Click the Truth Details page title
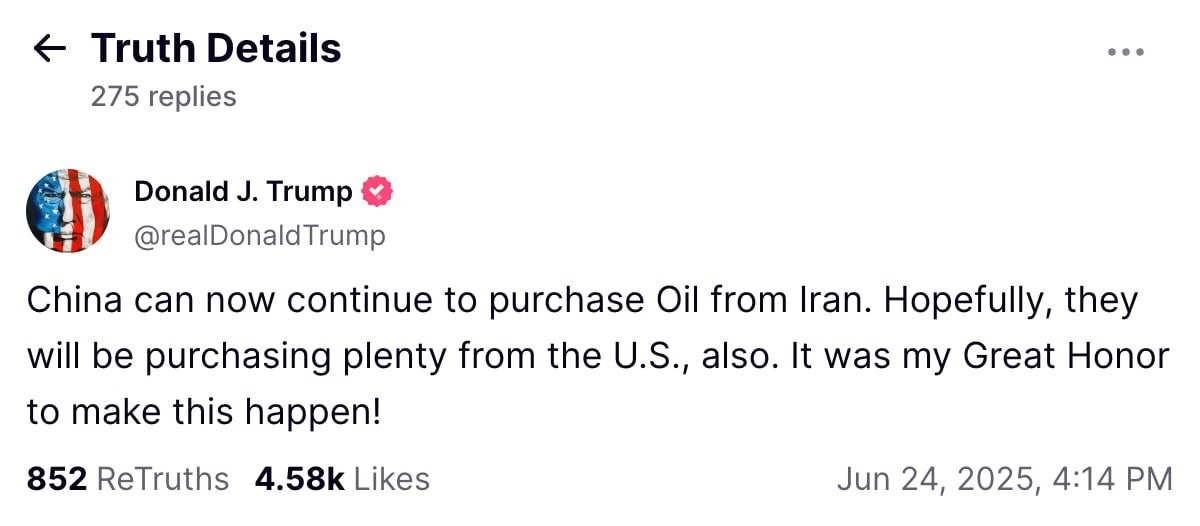Image resolution: width=1200 pixels, height=526 pixels. pyautogui.click(x=216, y=48)
